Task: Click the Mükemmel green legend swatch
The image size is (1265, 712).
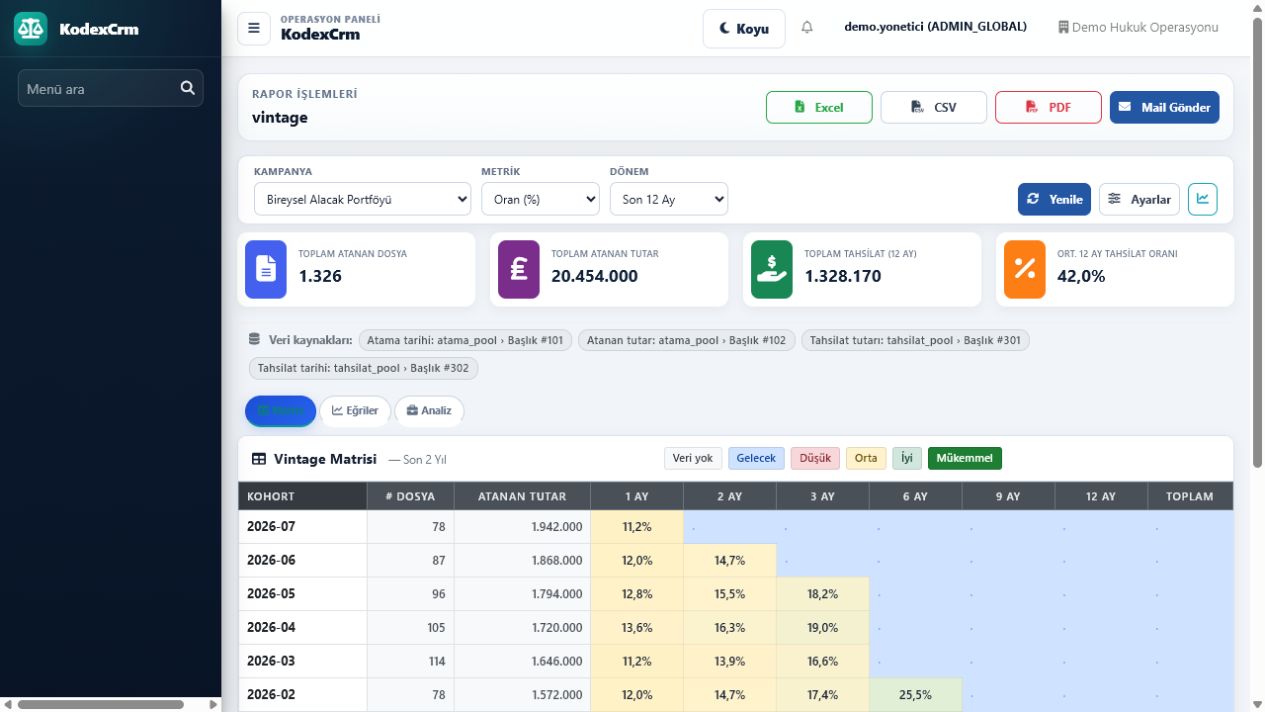Action: [965, 458]
